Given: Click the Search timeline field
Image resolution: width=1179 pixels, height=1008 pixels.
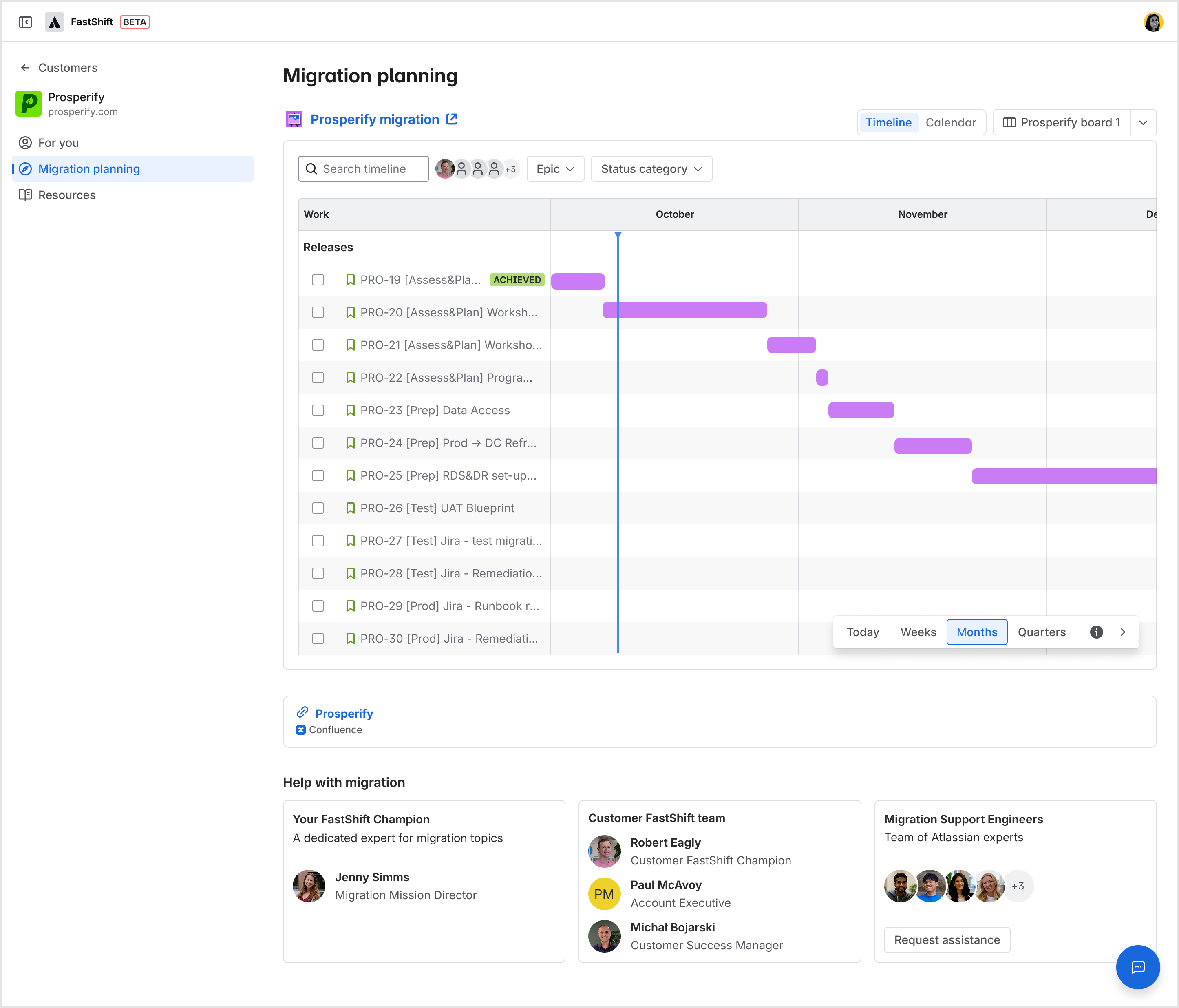Looking at the screenshot, I should pos(363,168).
